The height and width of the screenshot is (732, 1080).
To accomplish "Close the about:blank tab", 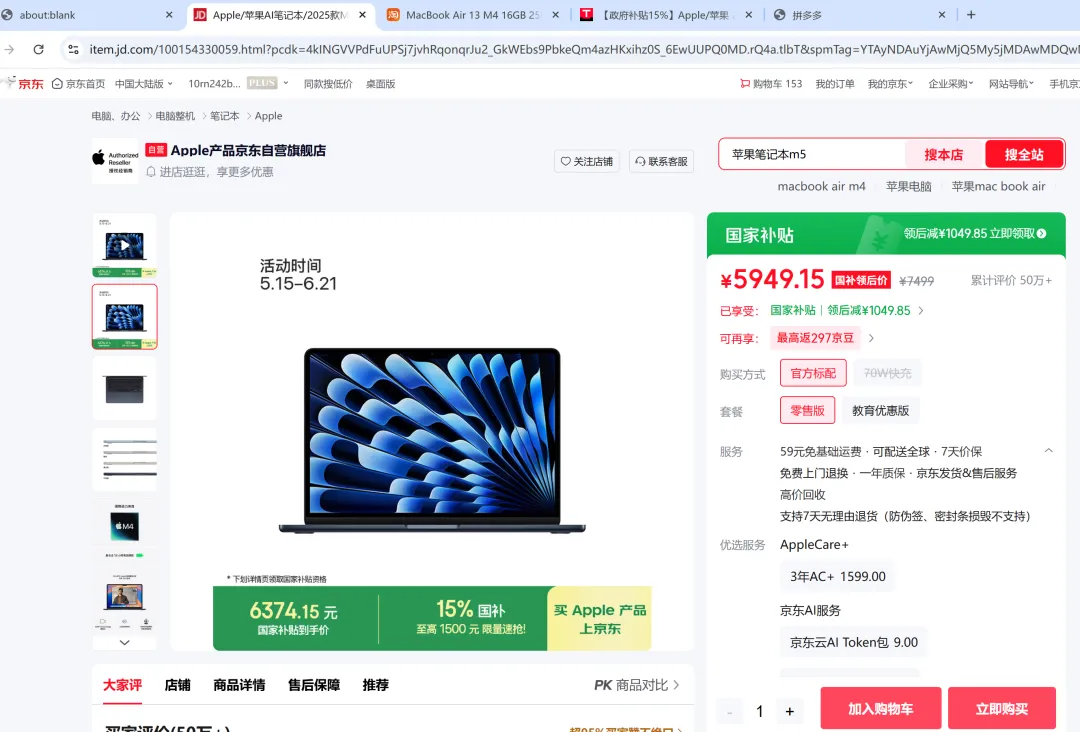I will click(x=169, y=14).
